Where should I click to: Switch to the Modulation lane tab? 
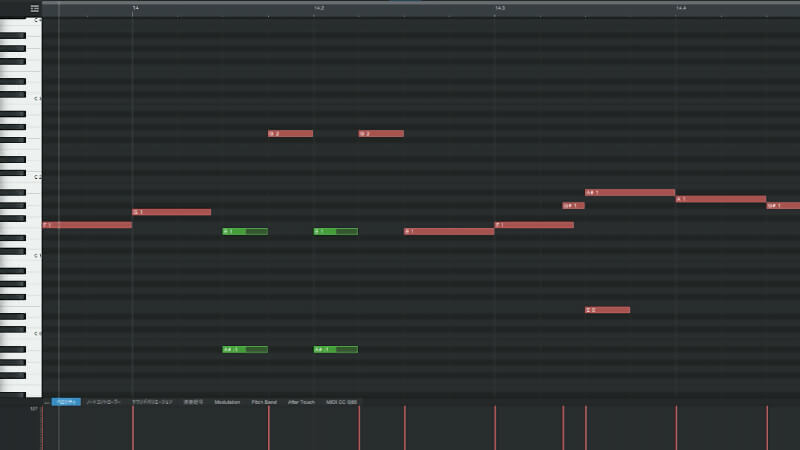pyautogui.click(x=227, y=402)
